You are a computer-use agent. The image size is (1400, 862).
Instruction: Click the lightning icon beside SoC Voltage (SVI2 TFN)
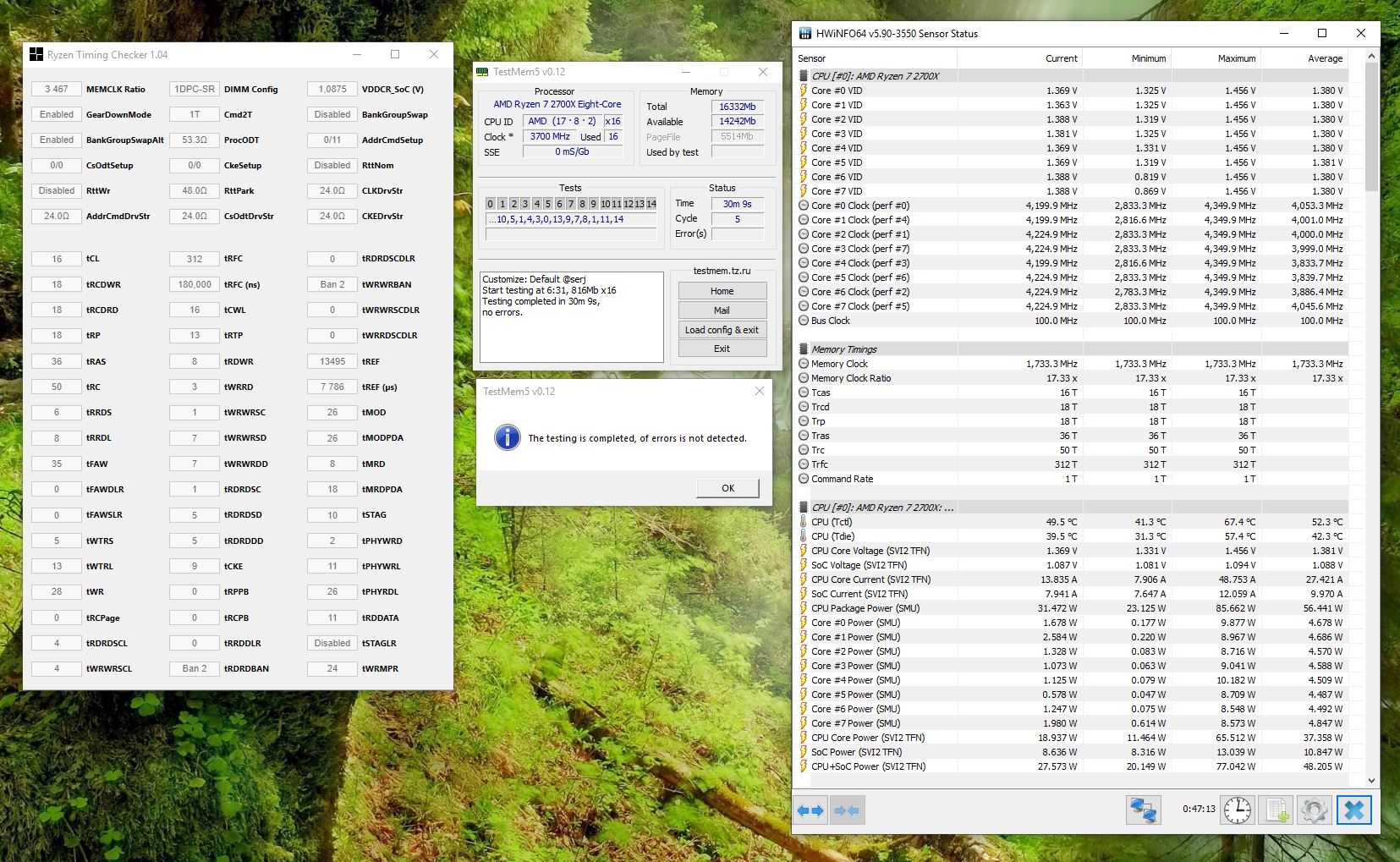coord(804,565)
